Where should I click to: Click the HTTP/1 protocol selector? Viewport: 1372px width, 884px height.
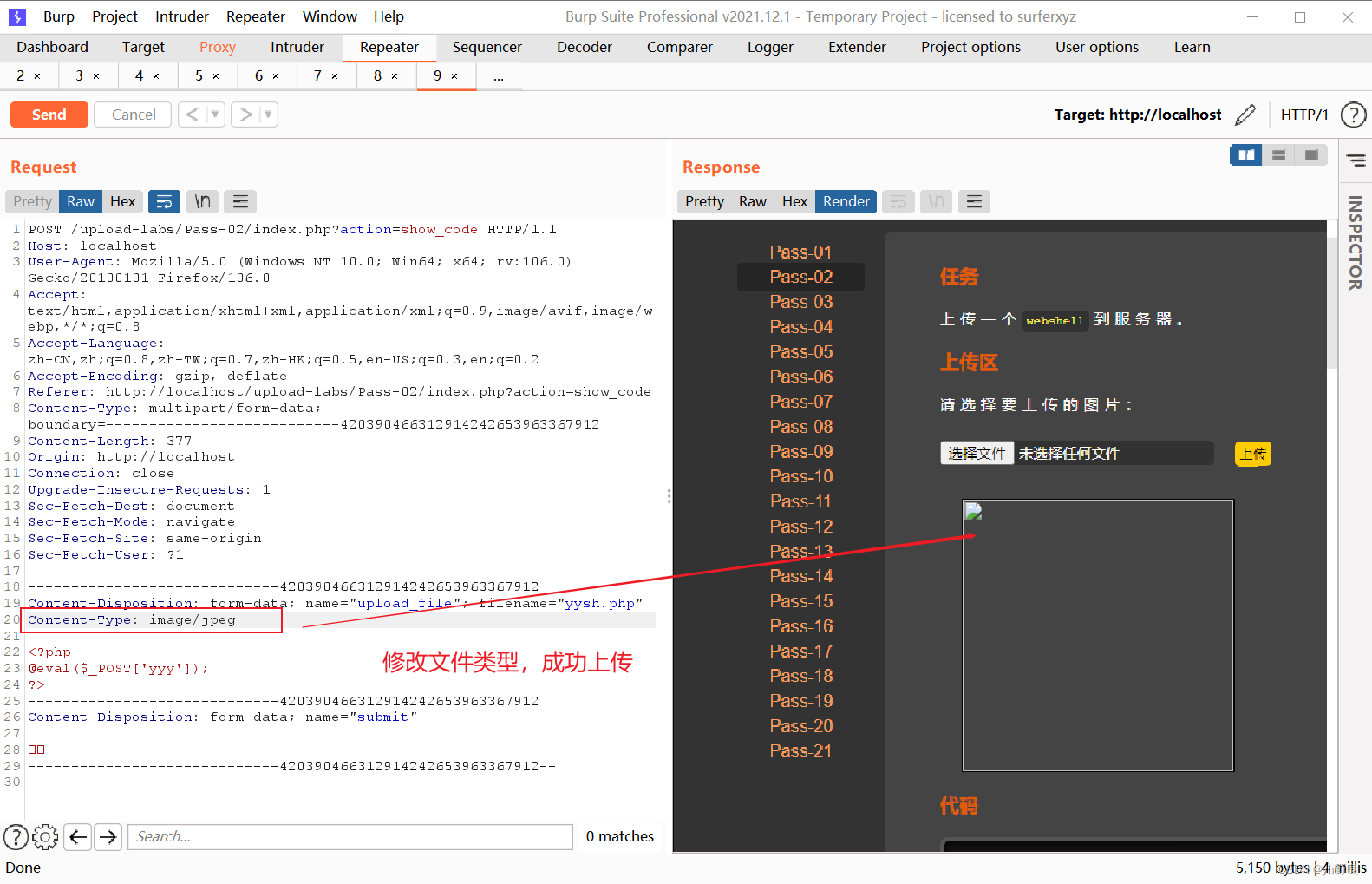pyautogui.click(x=1304, y=115)
